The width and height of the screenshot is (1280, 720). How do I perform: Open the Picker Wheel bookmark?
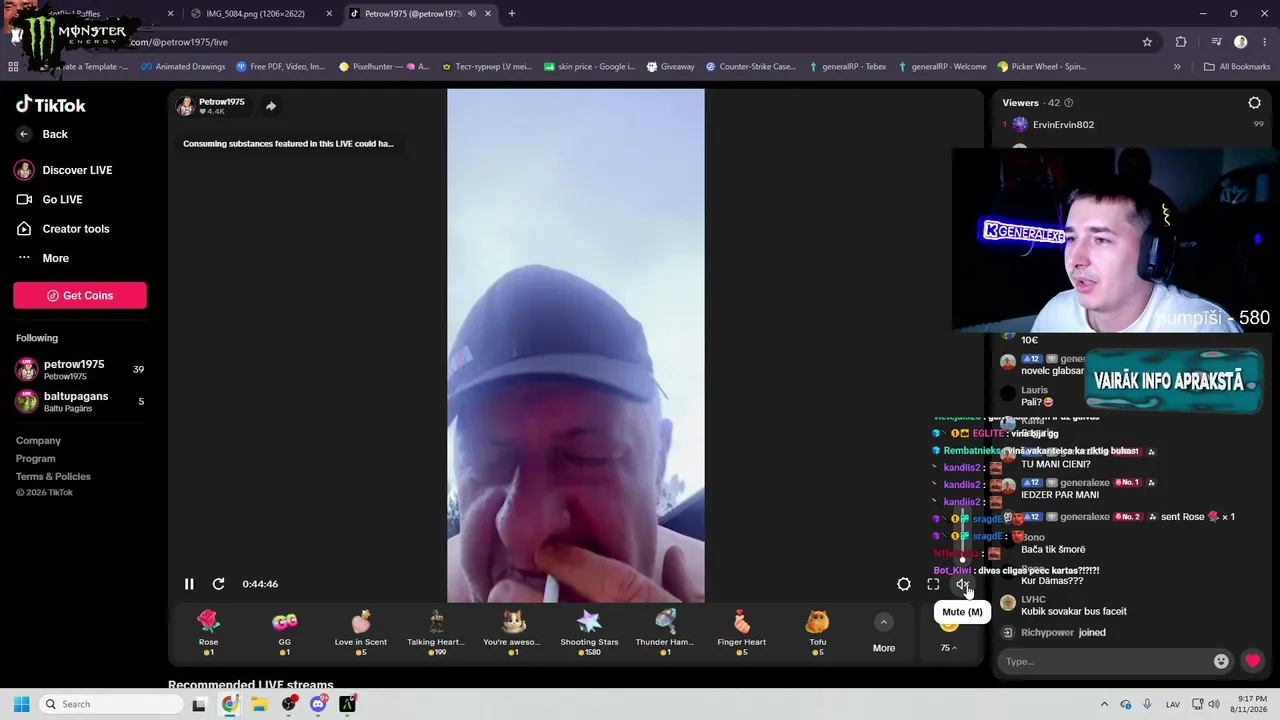[1041, 67]
